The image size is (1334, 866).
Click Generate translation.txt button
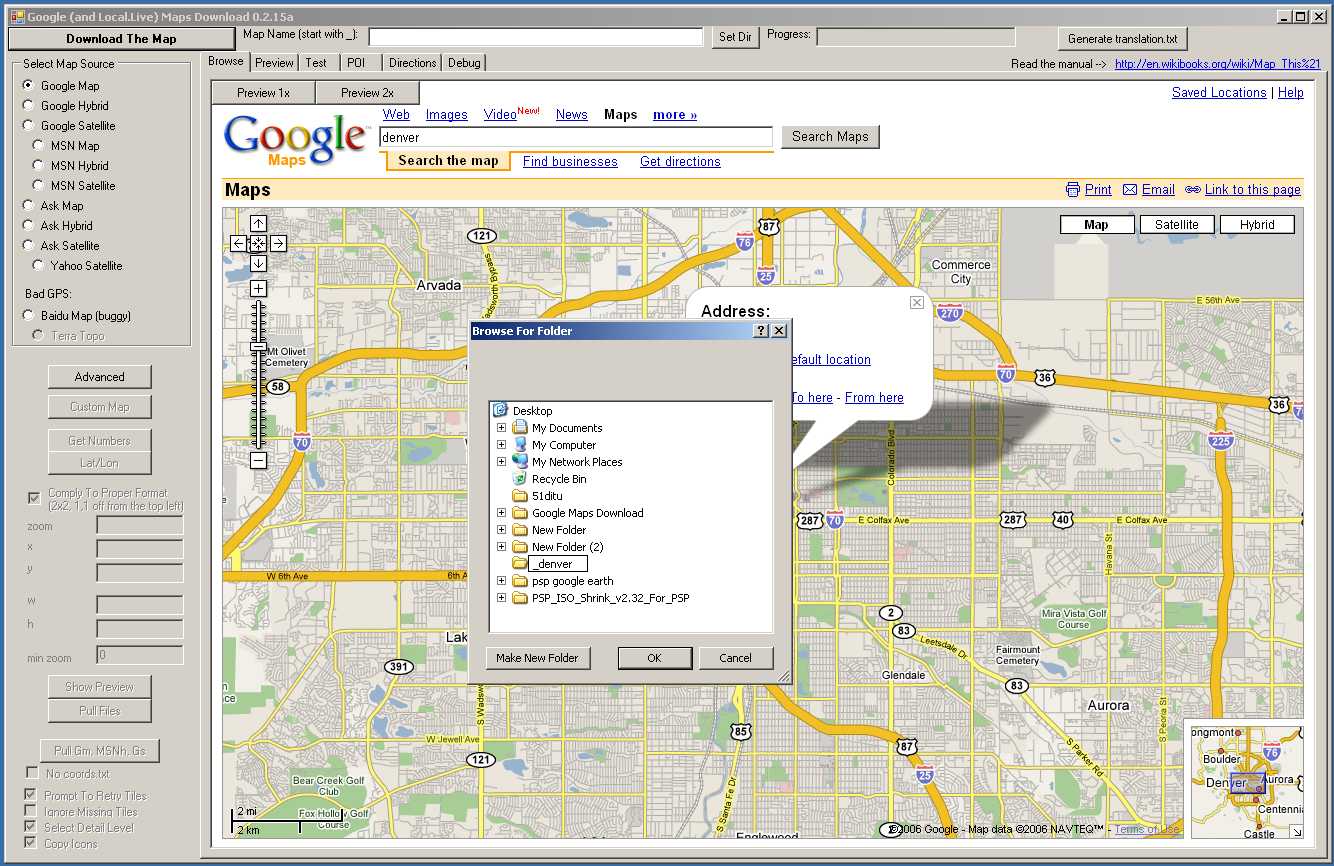1123,39
